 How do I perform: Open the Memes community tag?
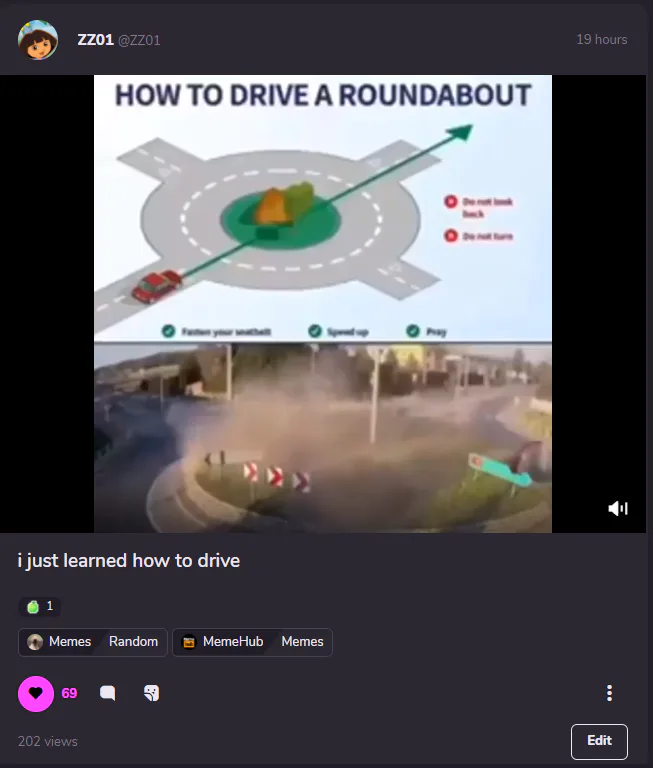70,642
